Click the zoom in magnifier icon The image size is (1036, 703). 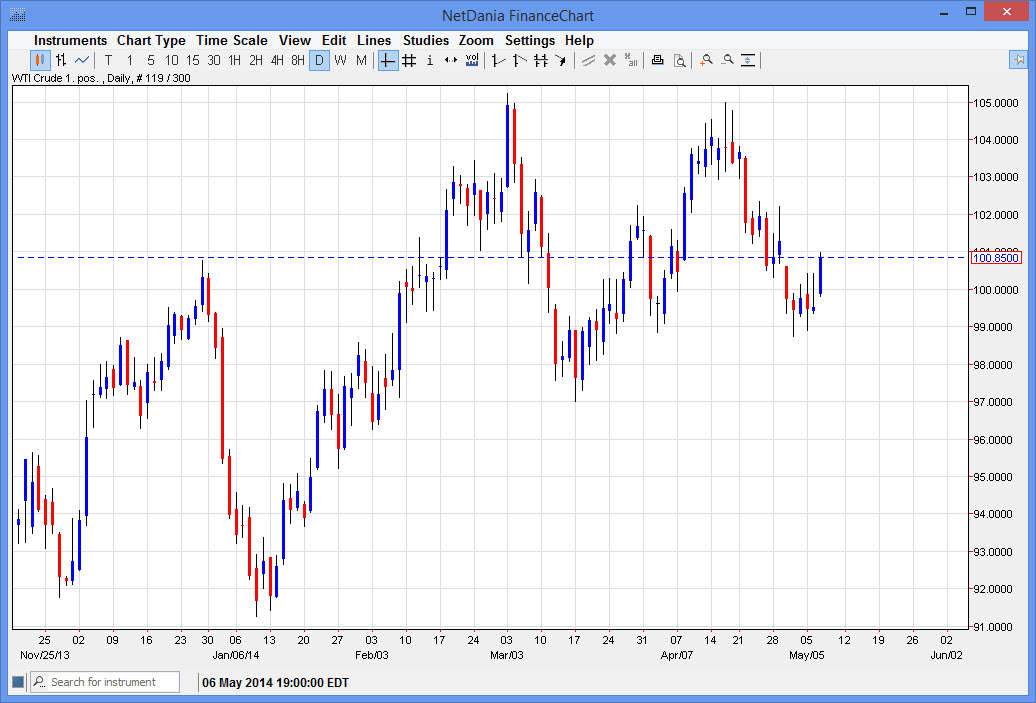pos(706,60)
